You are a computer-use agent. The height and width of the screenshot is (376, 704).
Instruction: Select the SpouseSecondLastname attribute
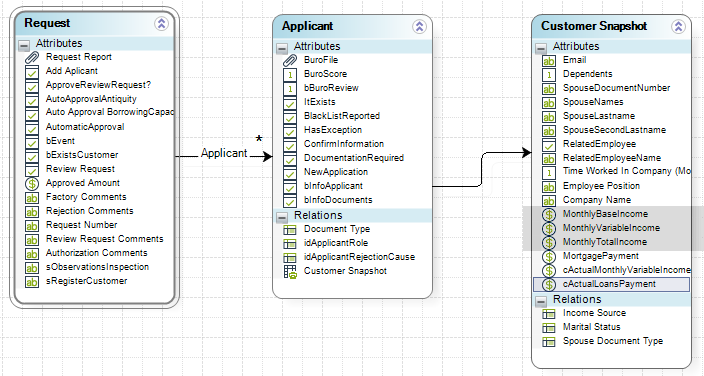[614, 130]
